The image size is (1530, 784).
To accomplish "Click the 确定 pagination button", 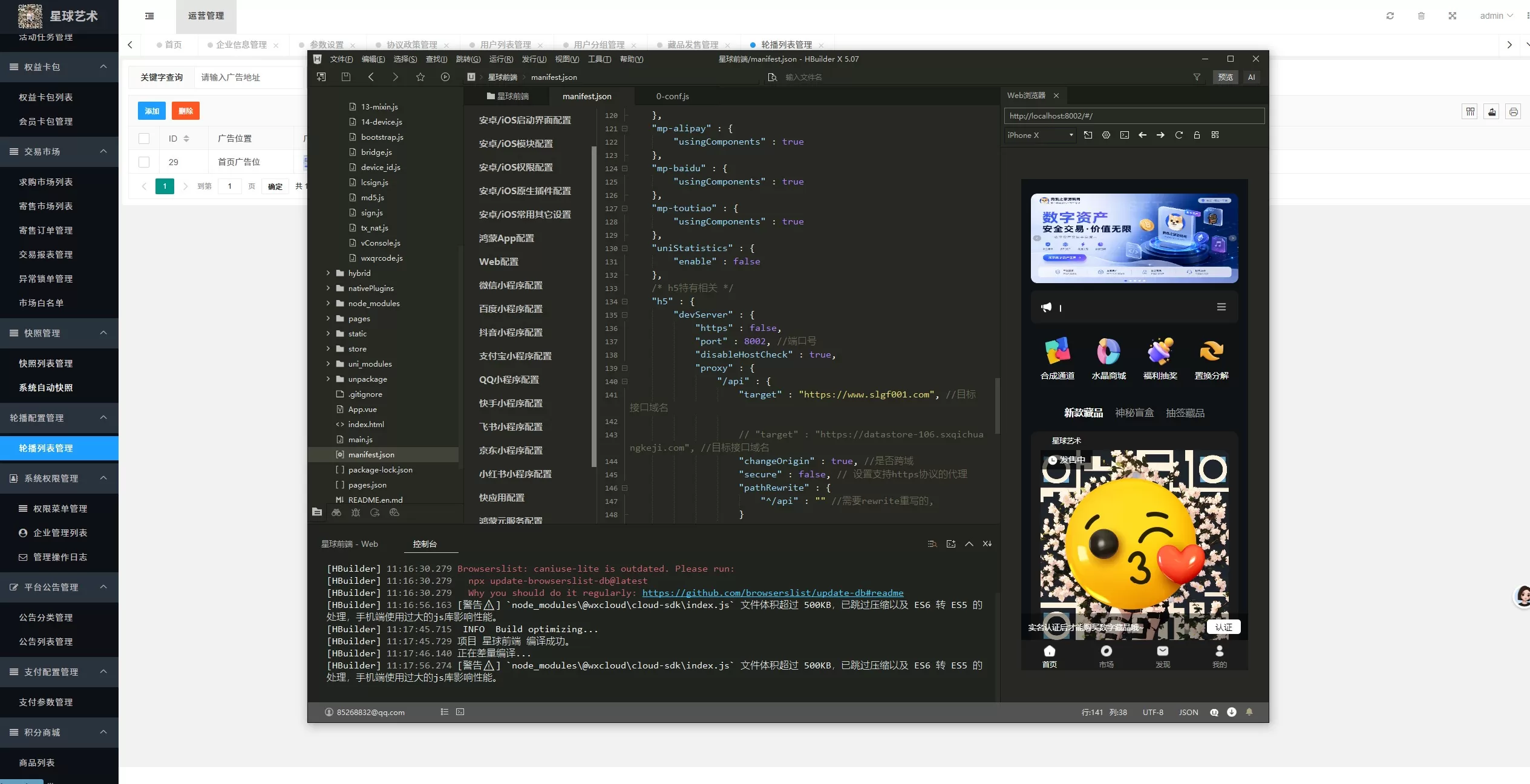I will (275, 186).
